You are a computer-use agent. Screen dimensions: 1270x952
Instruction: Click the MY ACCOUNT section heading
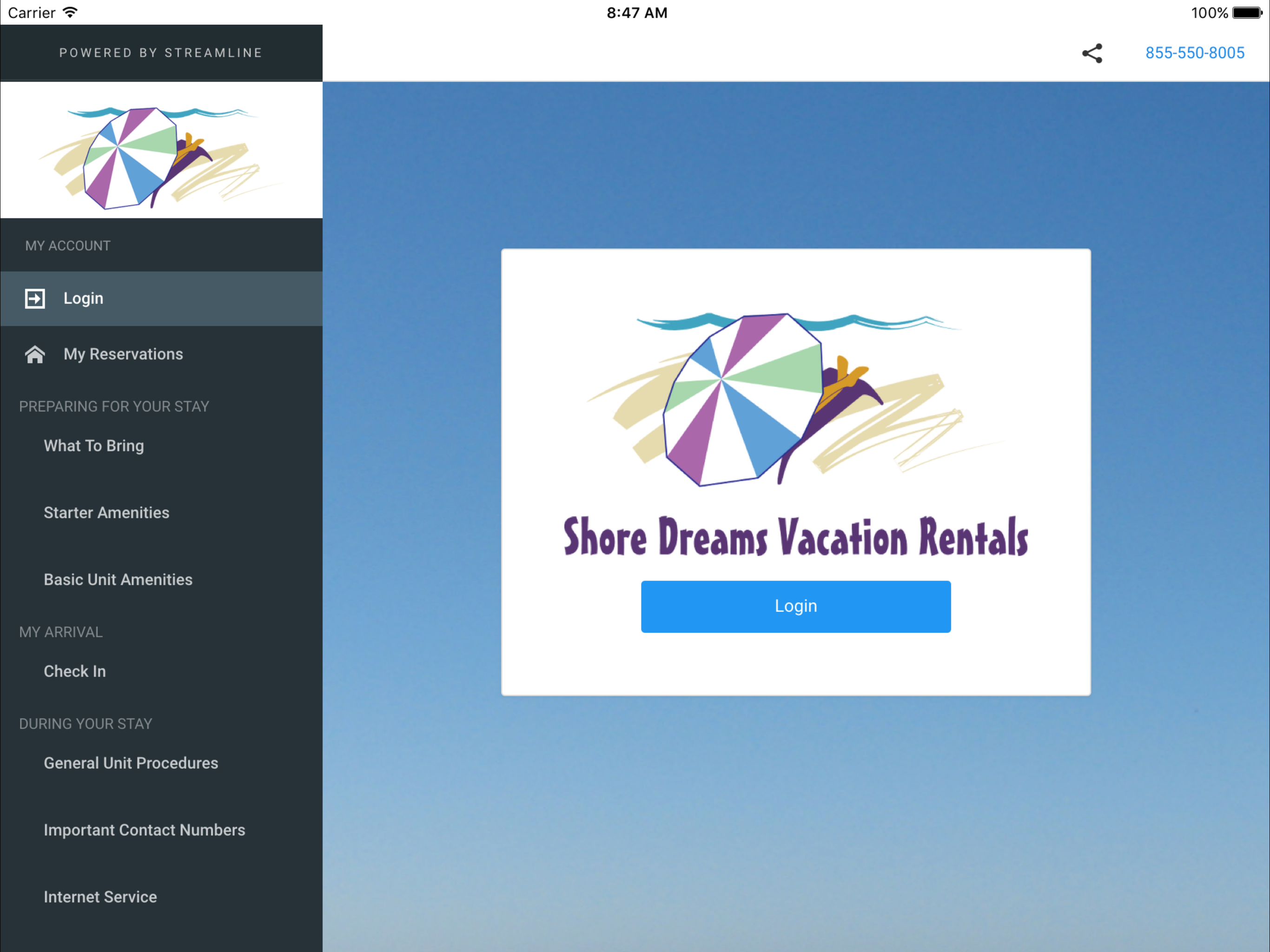click(x=68, y=246)
